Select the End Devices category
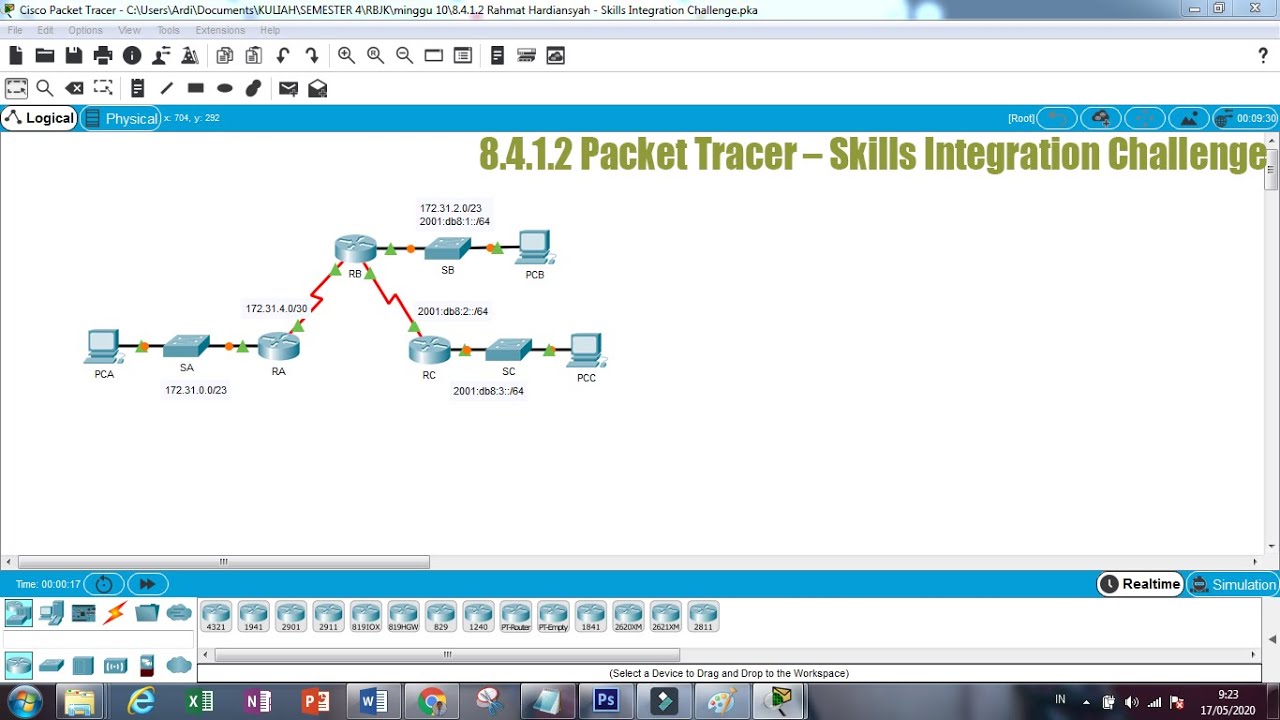 pos(51,612)
